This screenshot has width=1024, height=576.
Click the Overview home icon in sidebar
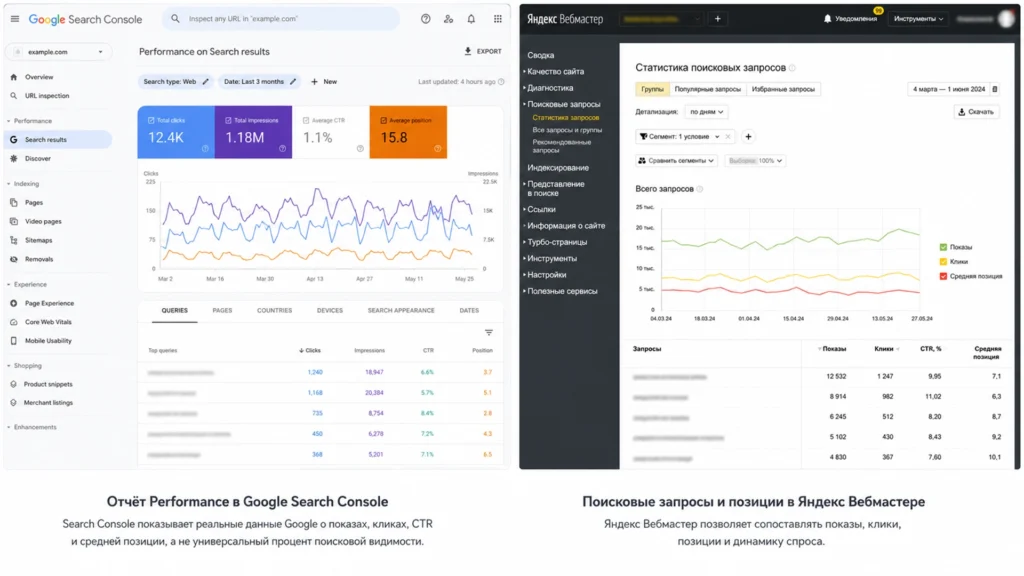(x=14, y=77)
